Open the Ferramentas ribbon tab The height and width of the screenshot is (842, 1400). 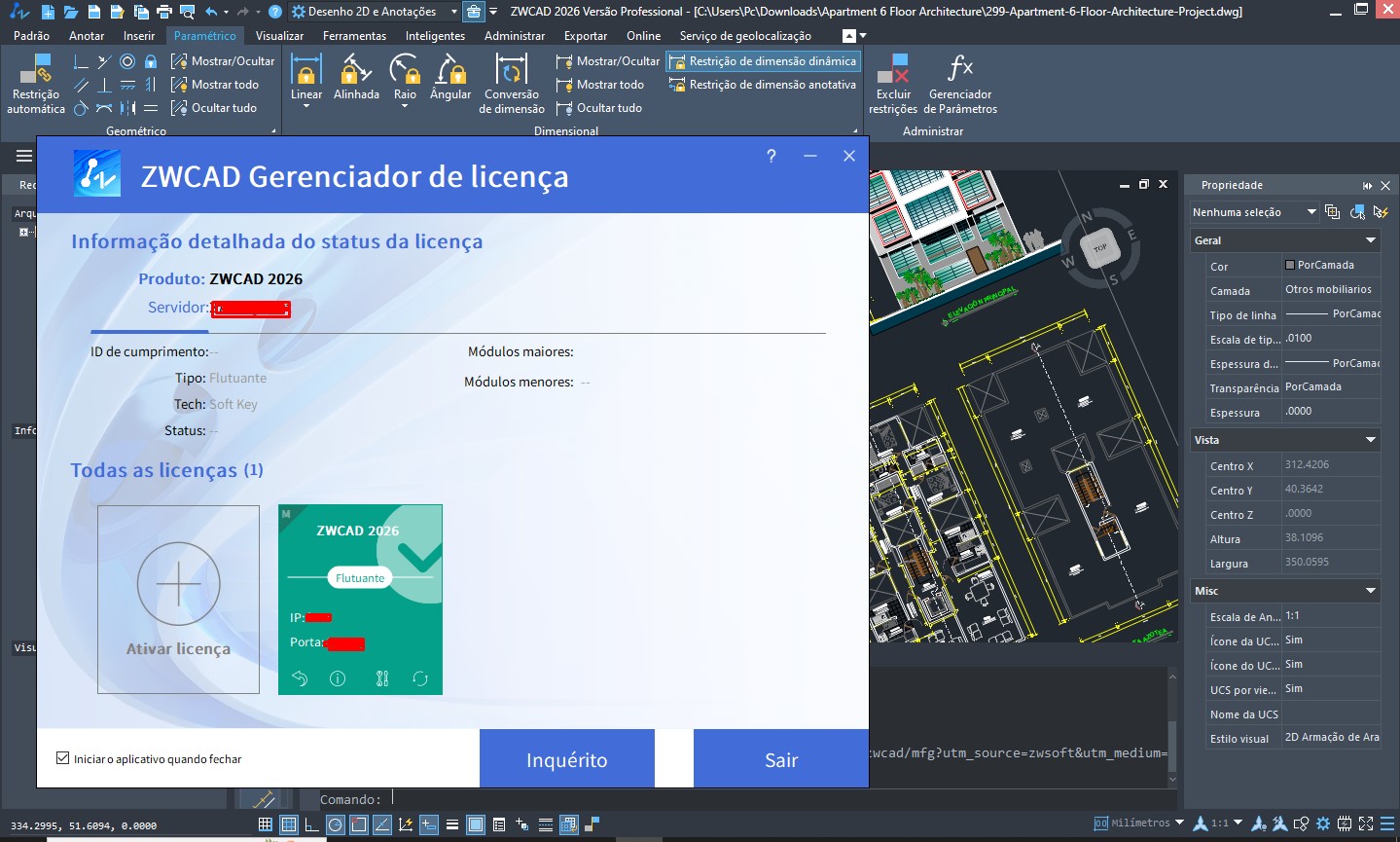[x=354, y=36]
